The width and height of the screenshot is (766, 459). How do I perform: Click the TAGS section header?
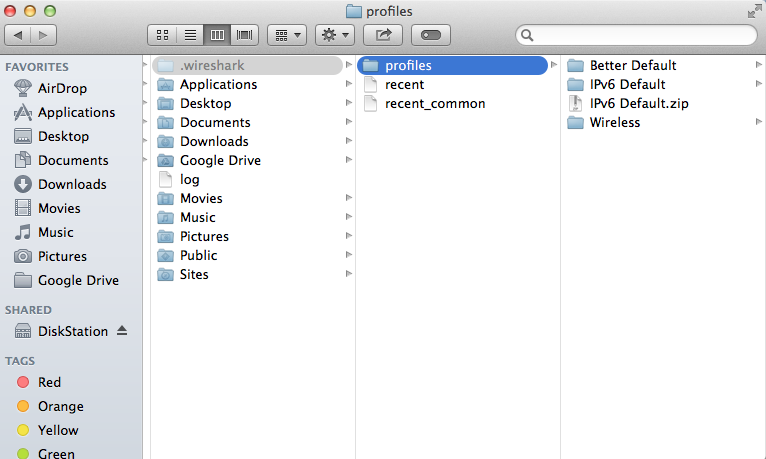click(x=20, y=361)
